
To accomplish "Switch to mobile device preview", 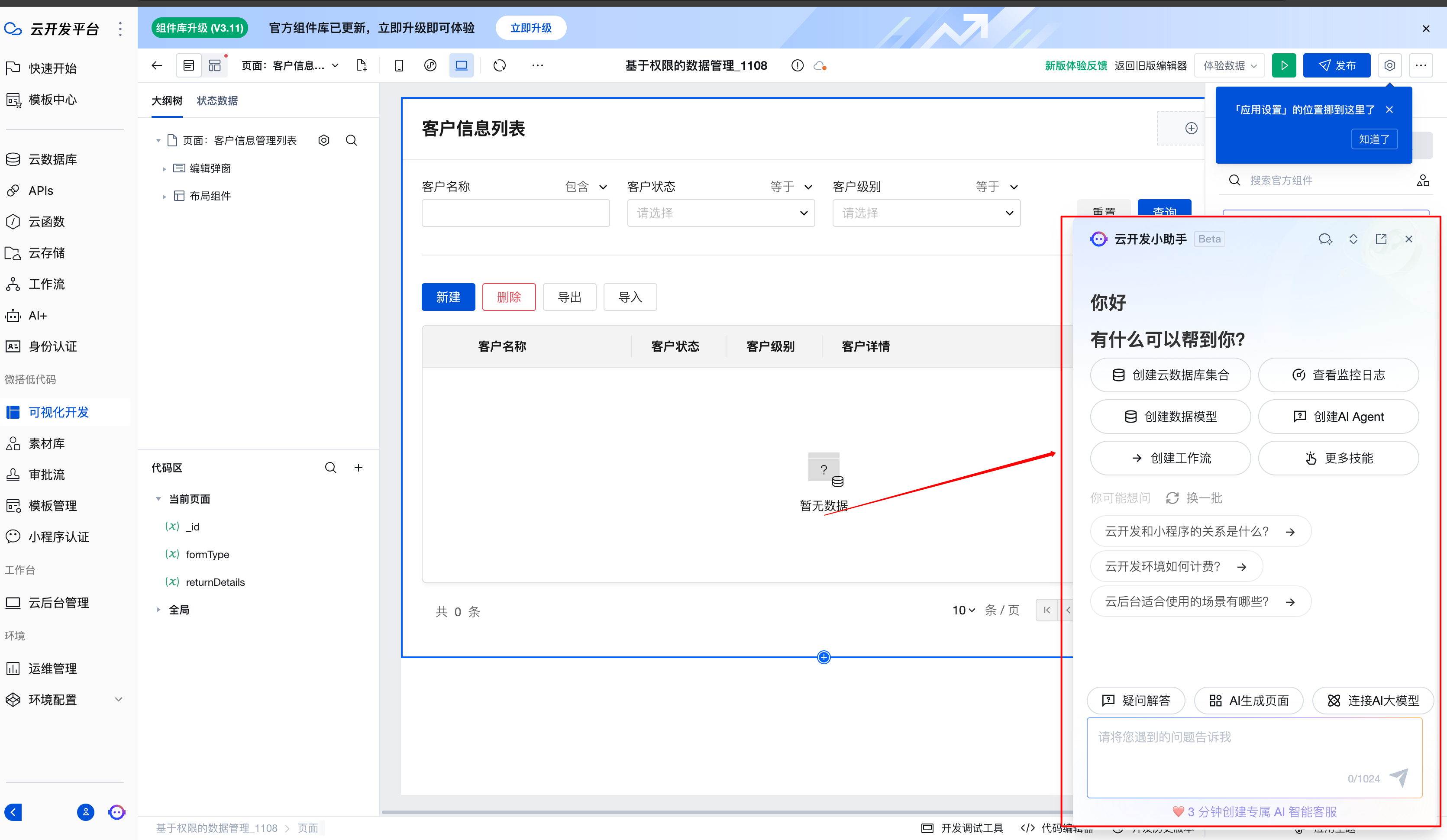I will 399,65.
